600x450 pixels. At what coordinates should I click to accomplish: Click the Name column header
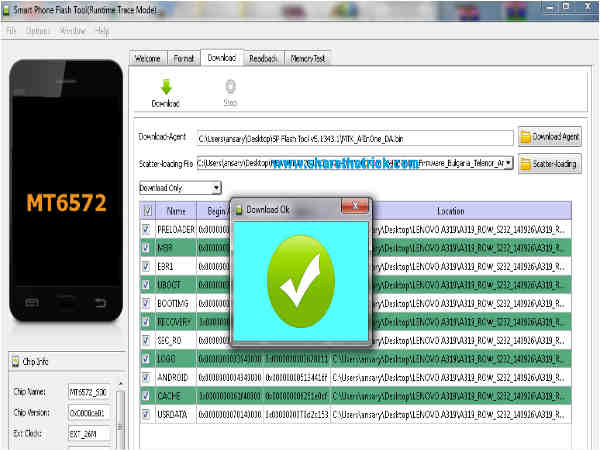176,211
